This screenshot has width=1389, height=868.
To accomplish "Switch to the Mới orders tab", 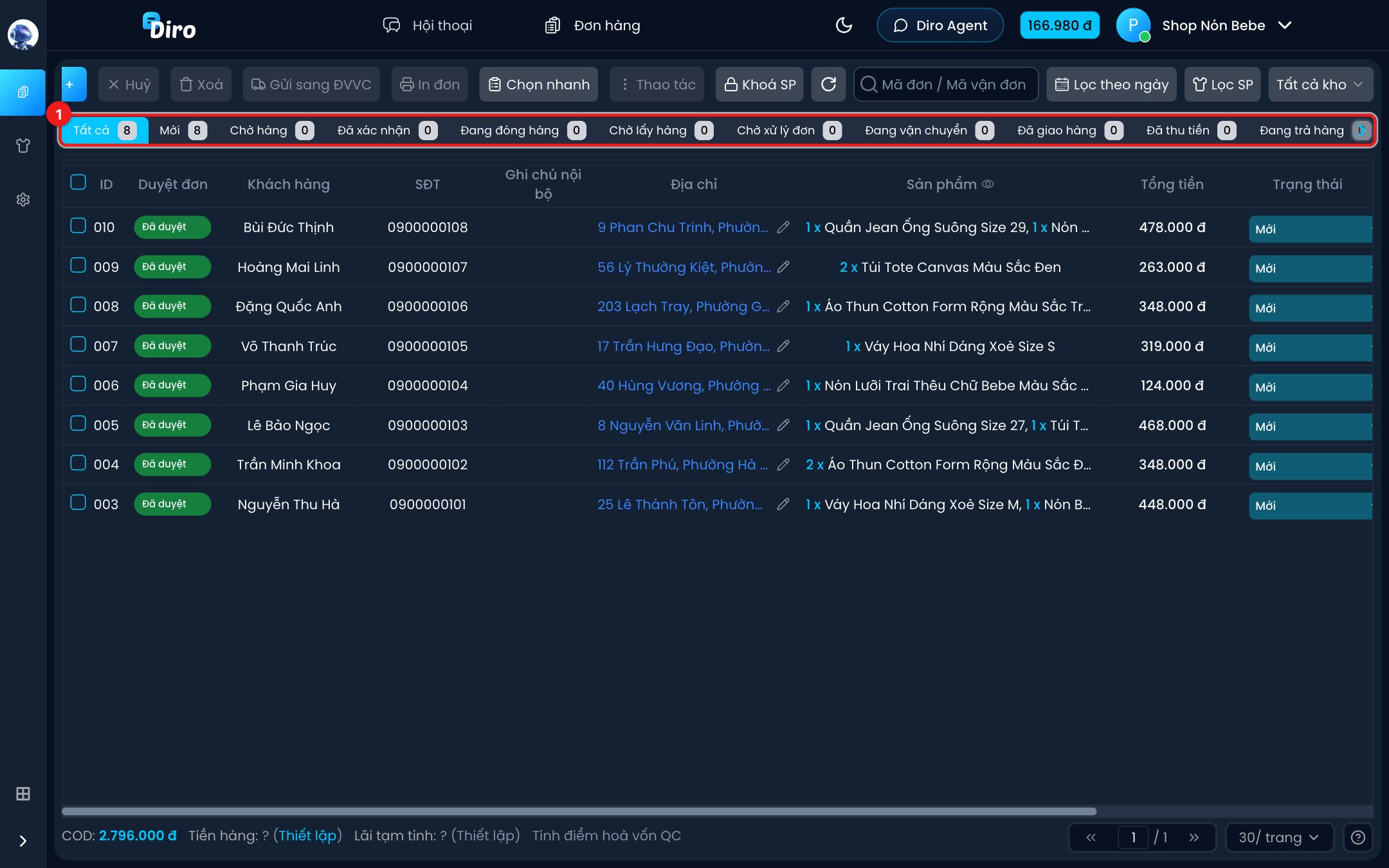I will 183,131.
